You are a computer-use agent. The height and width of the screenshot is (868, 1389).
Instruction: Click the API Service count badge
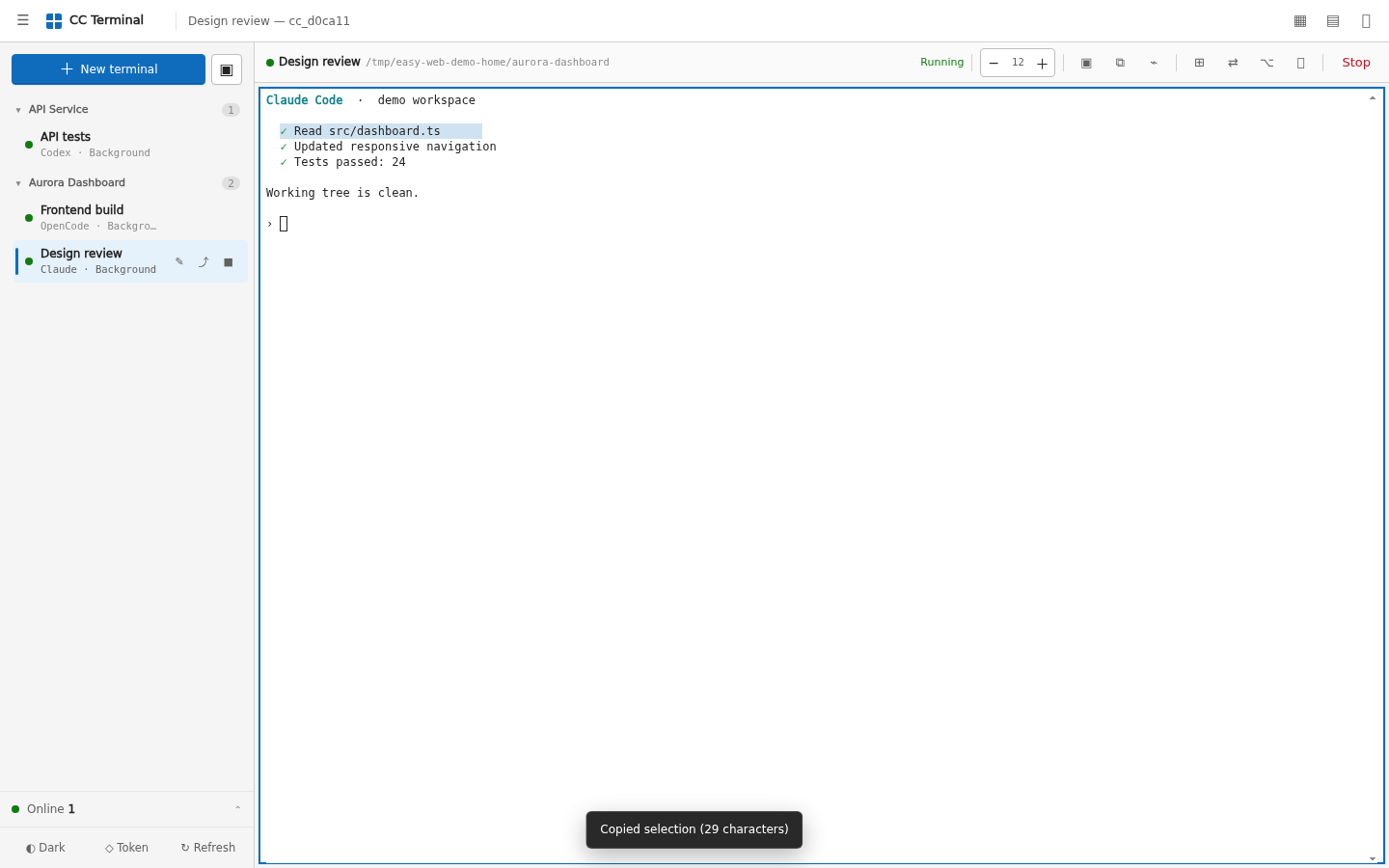(x=231, y=110)
